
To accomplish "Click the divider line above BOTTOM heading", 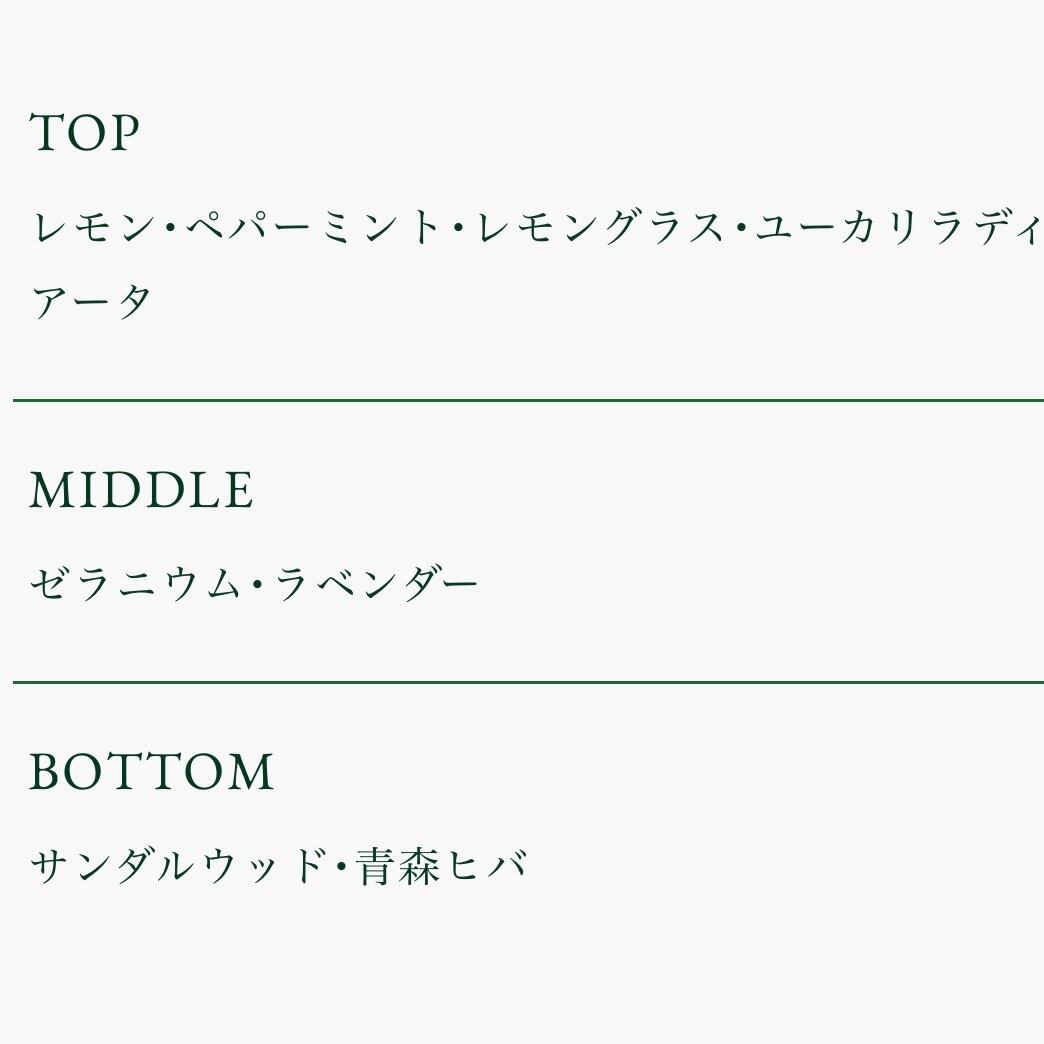I will coord(528,682).
